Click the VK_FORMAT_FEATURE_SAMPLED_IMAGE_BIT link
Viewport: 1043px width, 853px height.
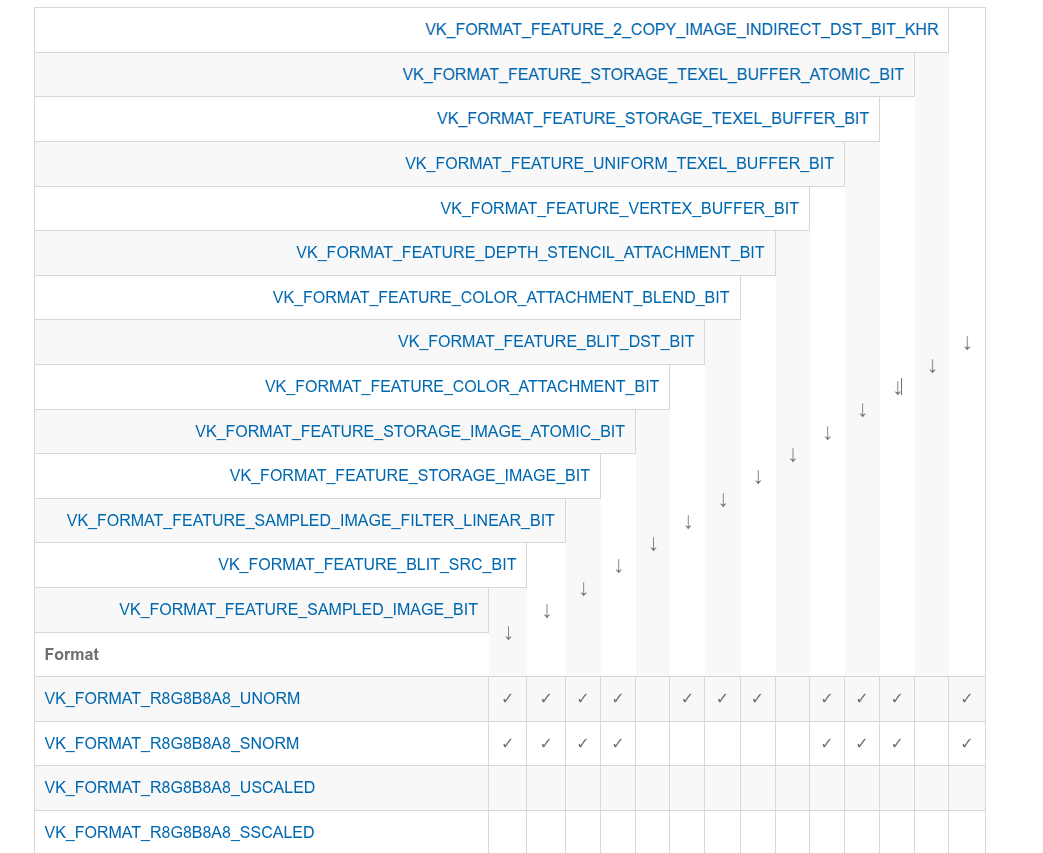point(299,609)
